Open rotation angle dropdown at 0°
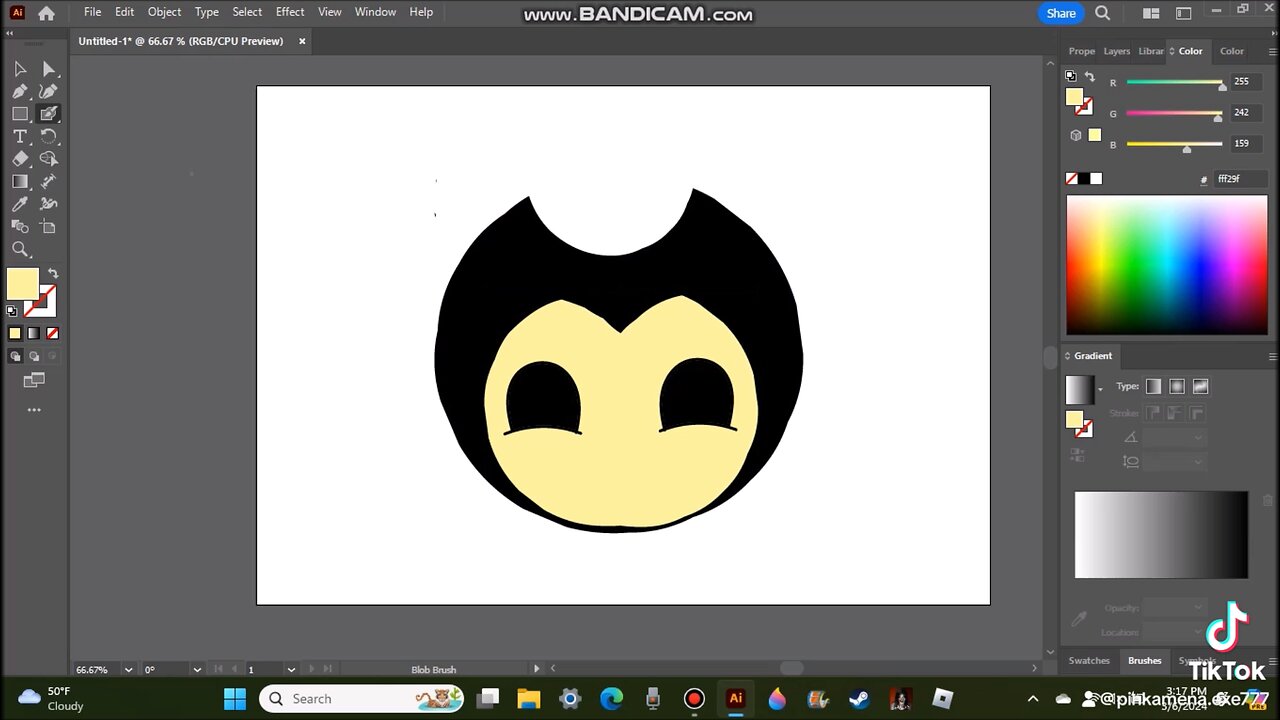The image size is (1280, 720). pyautogui.click(x=197, y=669)
